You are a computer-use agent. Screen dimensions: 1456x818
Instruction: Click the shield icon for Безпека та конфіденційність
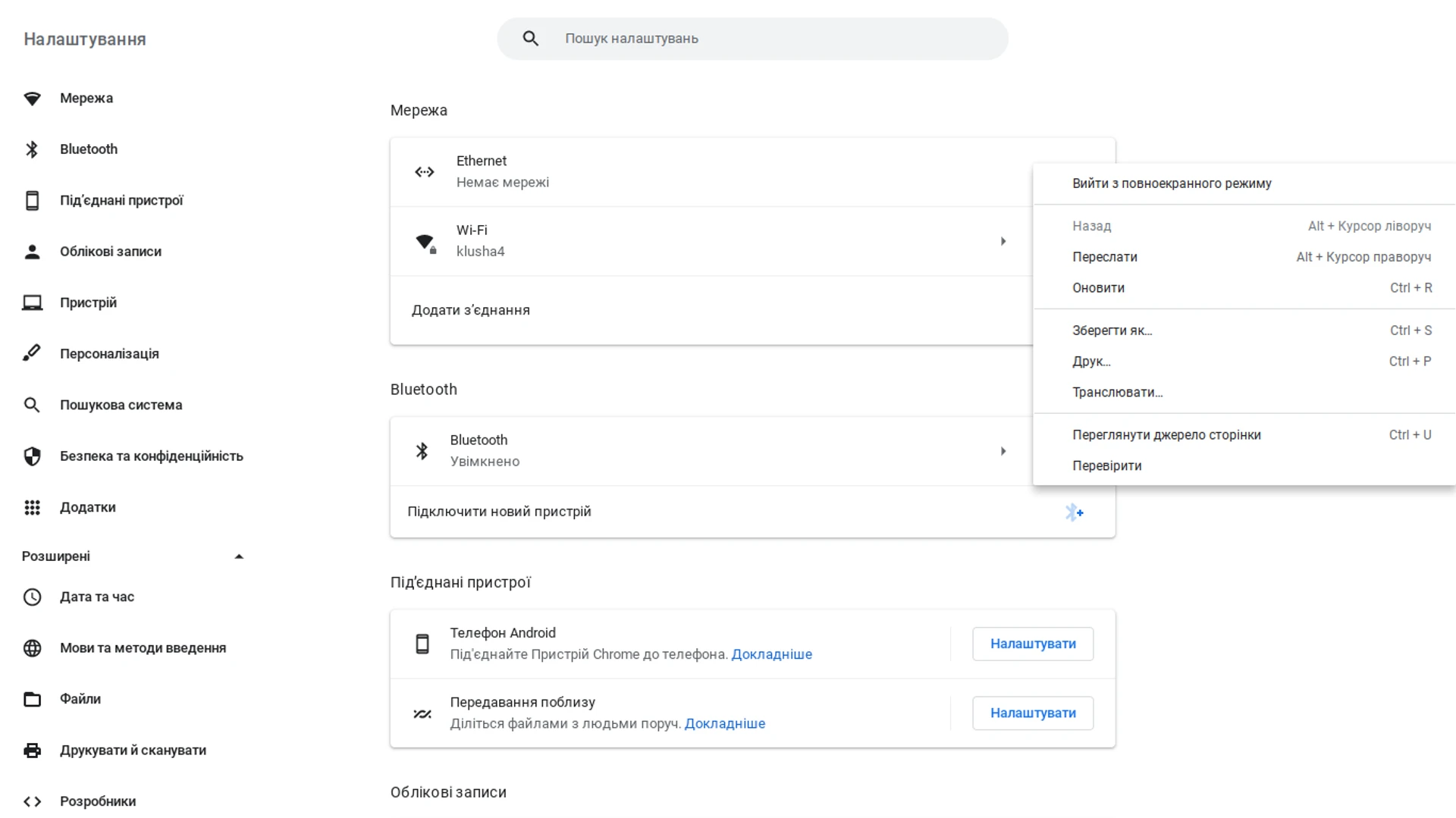pos(32,456)
